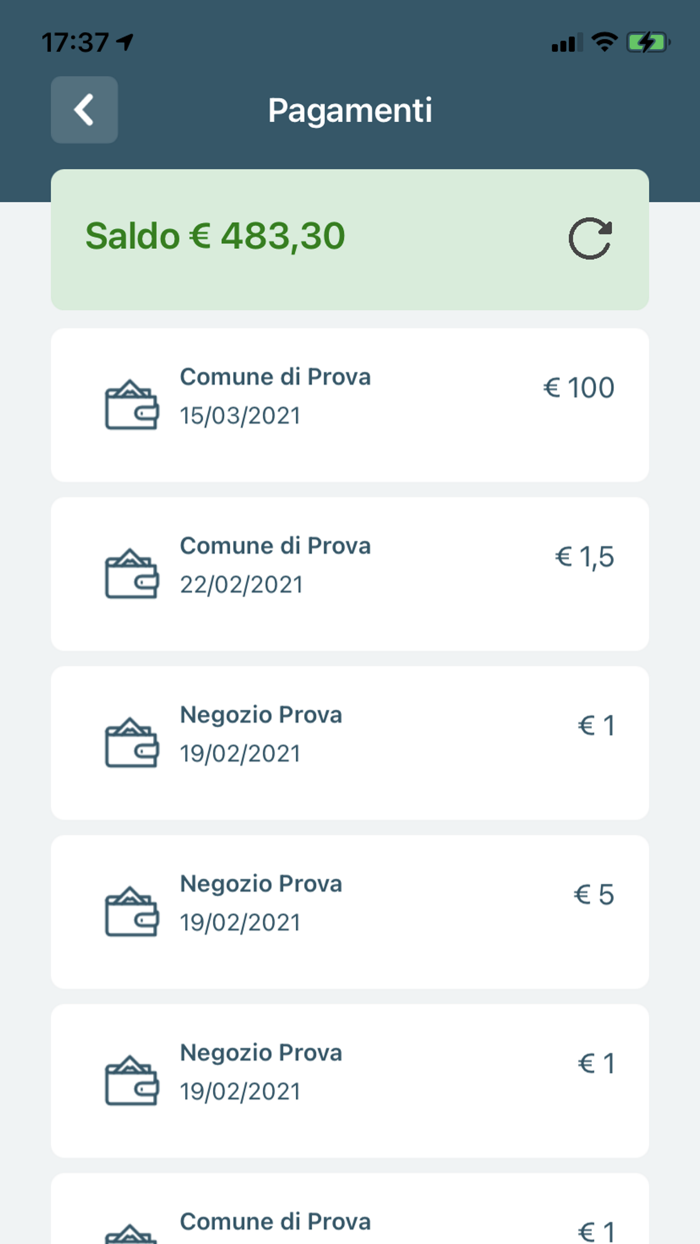Tap the back arrow button
The width and height of the screenshot is (700, 1244).
click(84, 110)
